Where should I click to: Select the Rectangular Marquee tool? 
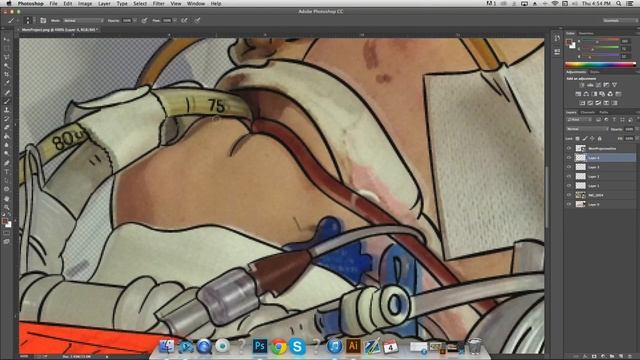click(7, 48)
